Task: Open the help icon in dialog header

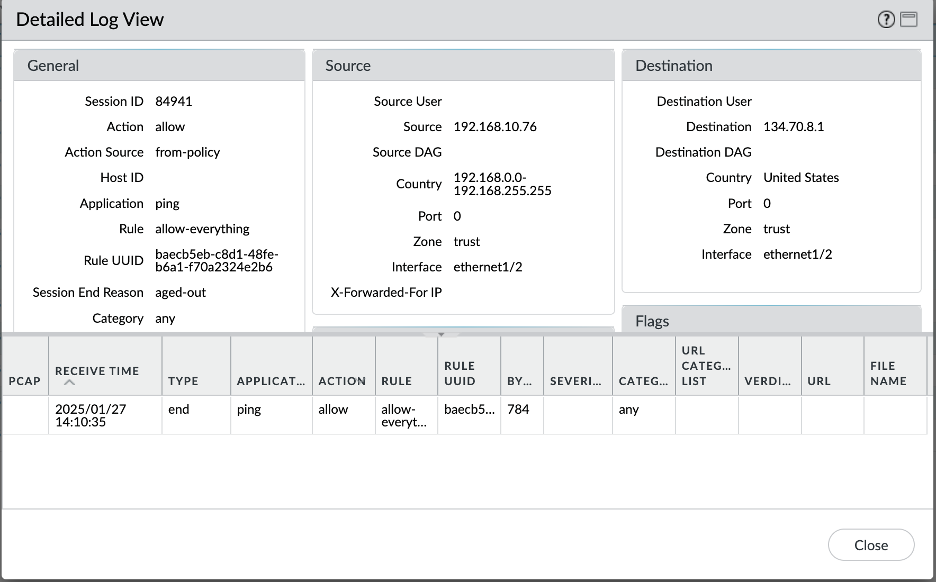Action: (886, 20)
